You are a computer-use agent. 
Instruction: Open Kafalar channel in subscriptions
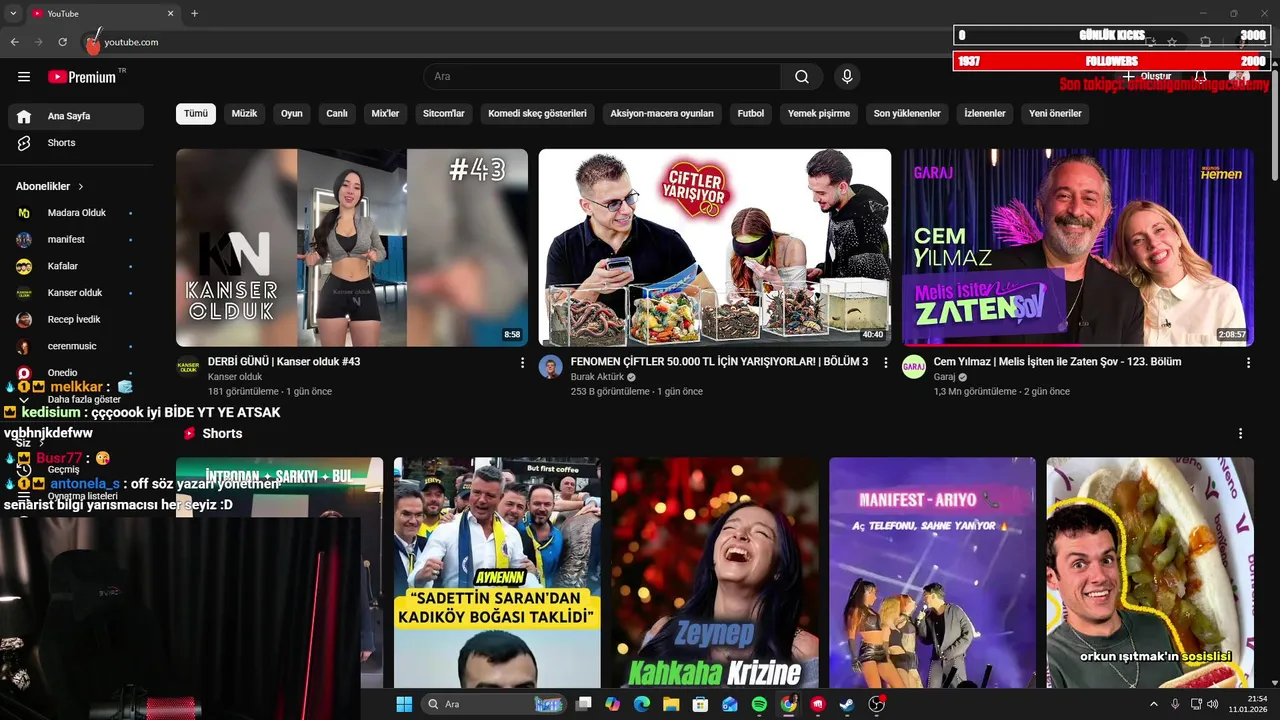(x=76, y=266)
